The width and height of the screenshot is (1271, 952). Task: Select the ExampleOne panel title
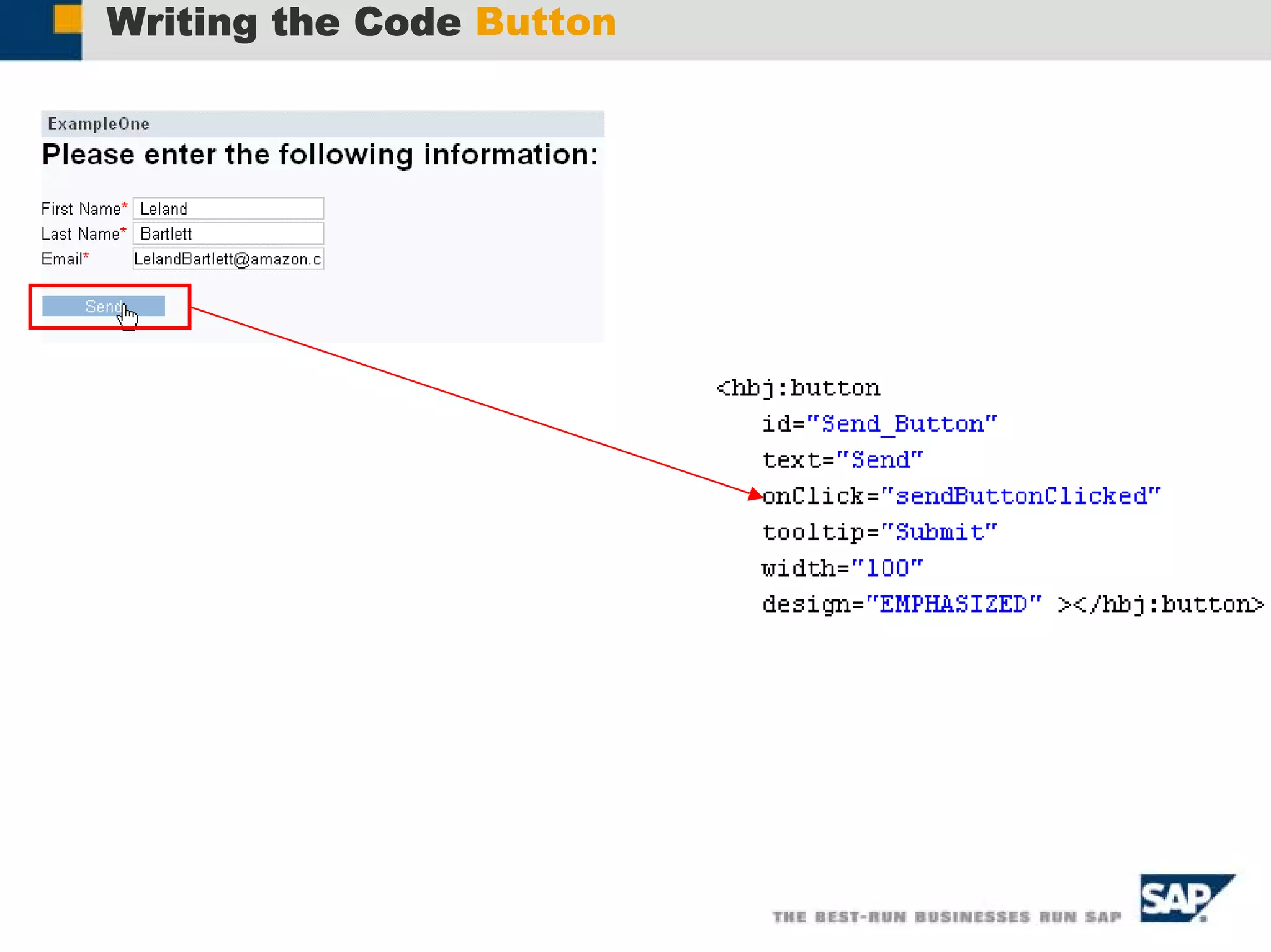click(x=99, y=124)
